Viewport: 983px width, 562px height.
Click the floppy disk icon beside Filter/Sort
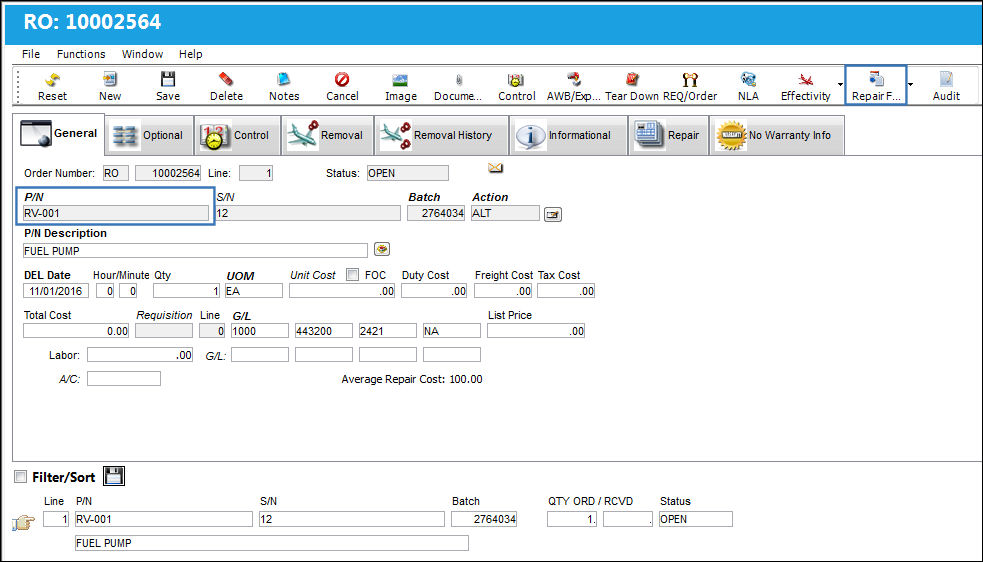(114, 476)
